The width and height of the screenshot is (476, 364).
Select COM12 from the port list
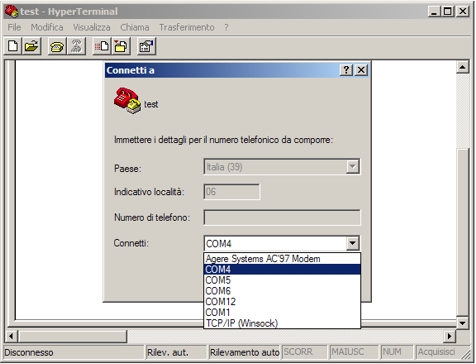[282, 302]
